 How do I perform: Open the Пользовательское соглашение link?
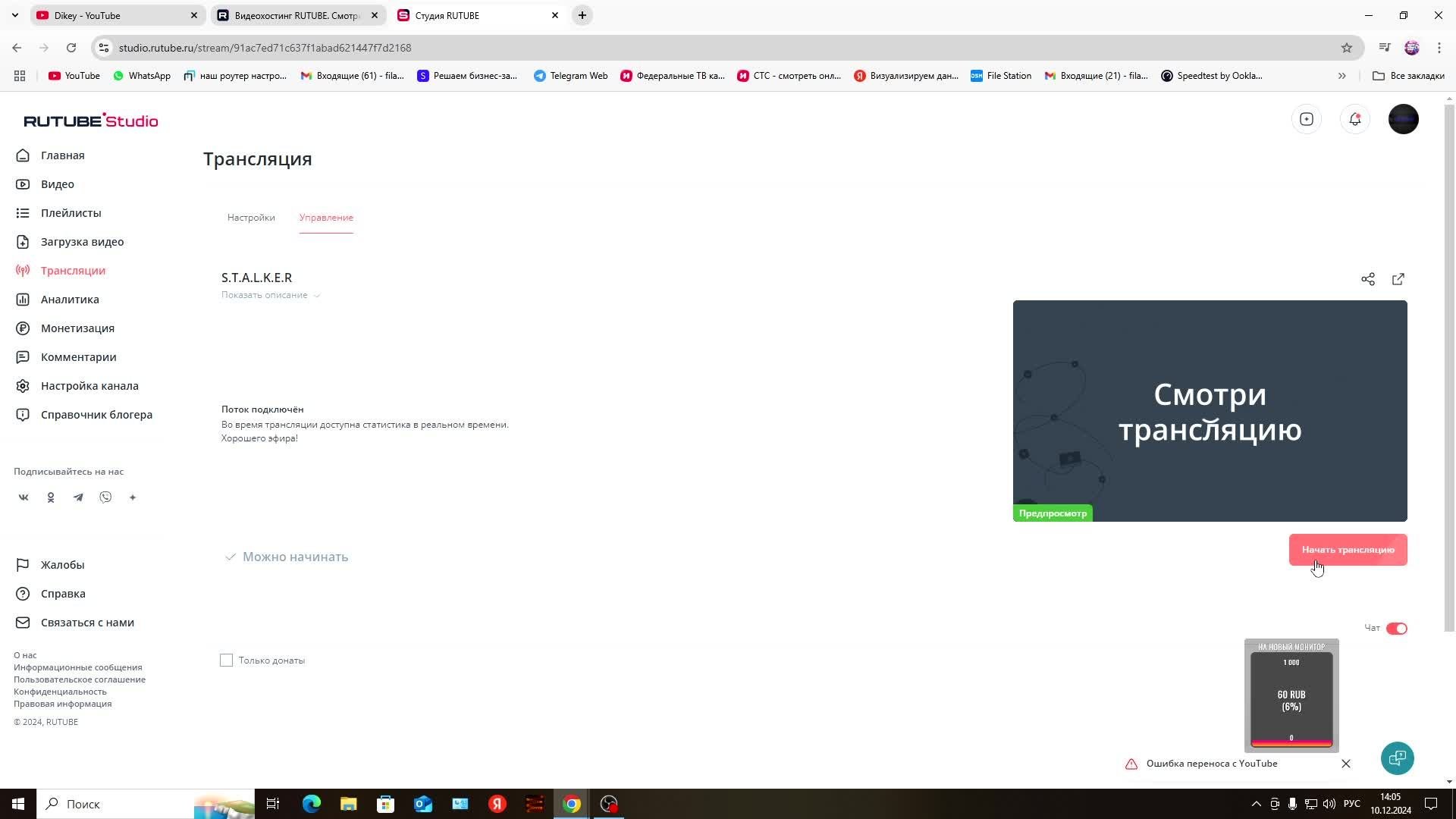80,679
